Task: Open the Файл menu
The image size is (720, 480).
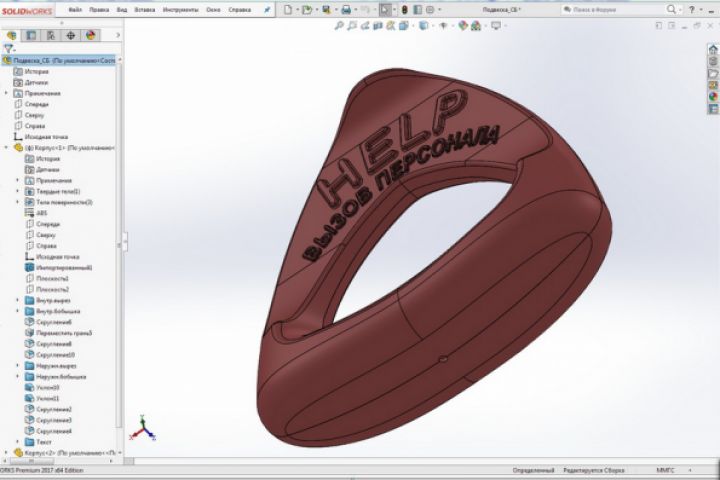Action: pos(75,9)
